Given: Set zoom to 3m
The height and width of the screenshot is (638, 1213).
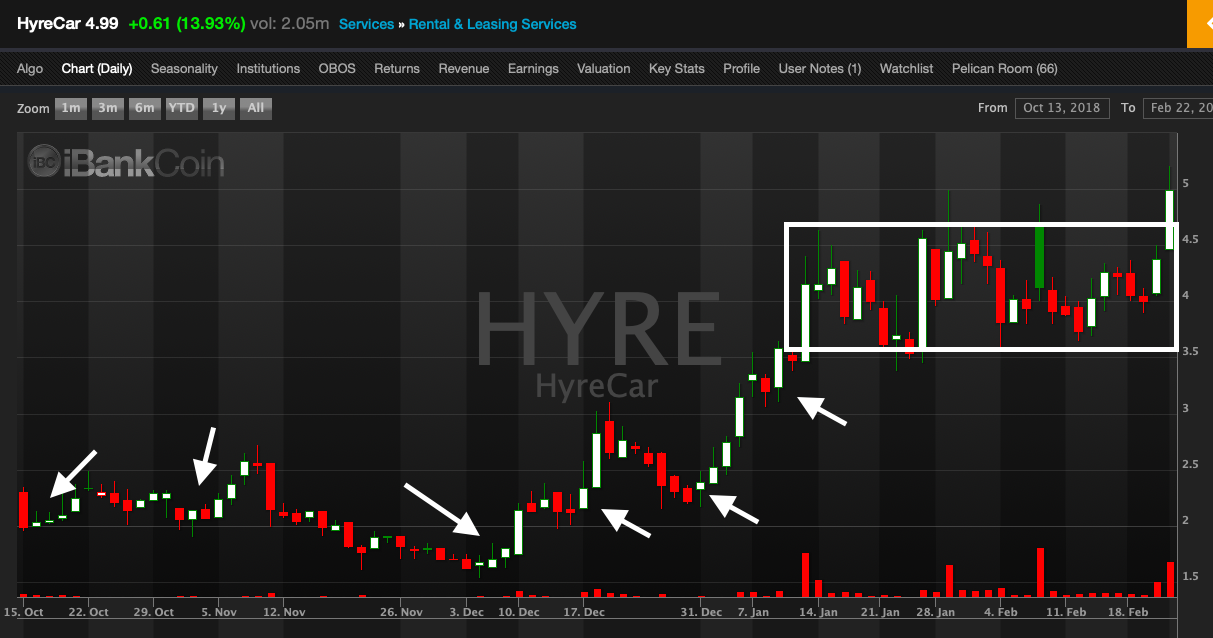Looking at the screenshot, I should point(108,108).
